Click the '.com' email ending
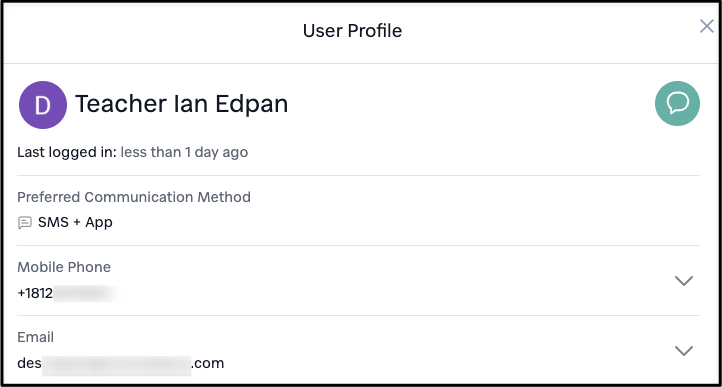 (x=208, y=364)
